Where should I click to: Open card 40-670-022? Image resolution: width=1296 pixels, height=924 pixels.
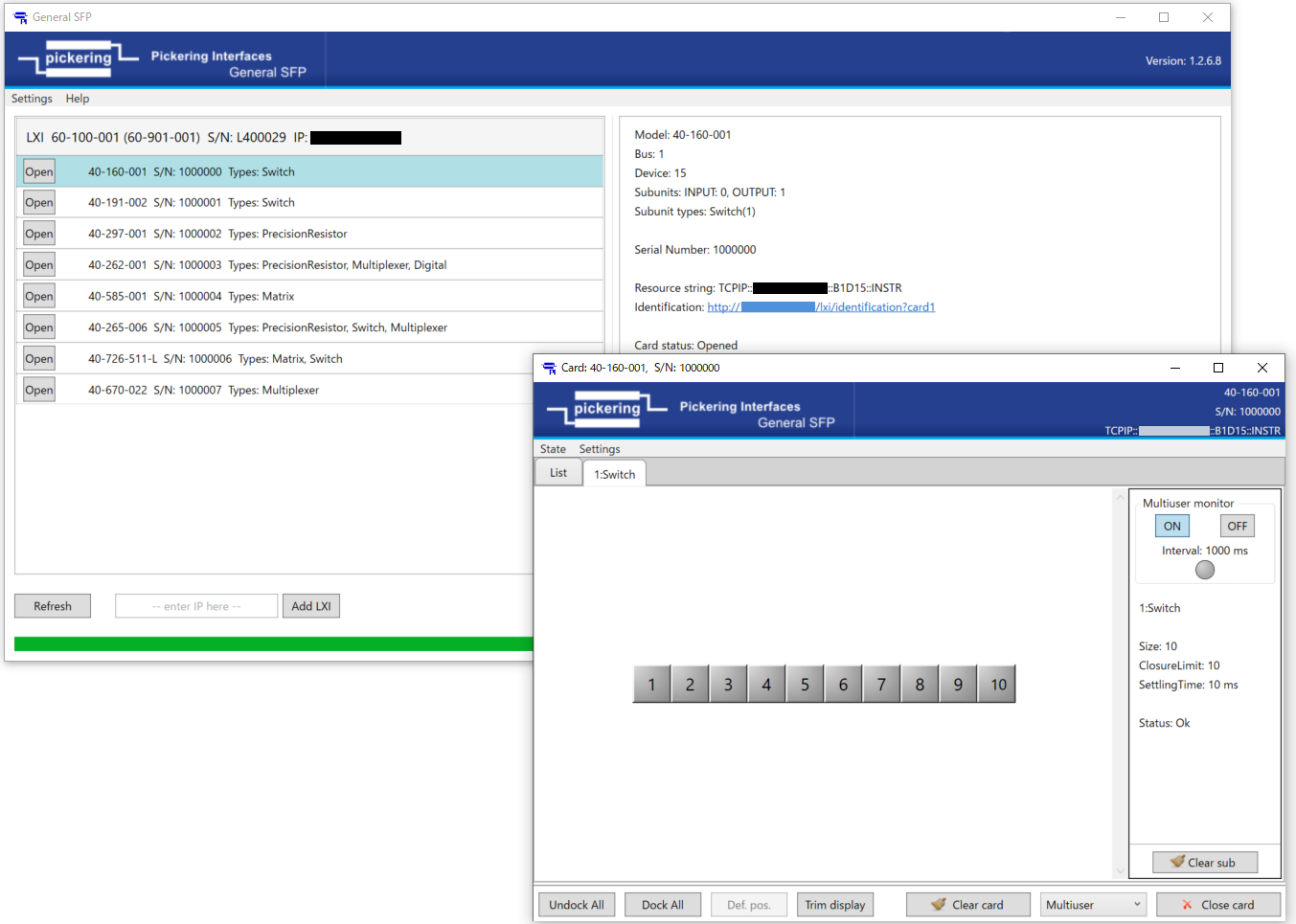(39, 390)
